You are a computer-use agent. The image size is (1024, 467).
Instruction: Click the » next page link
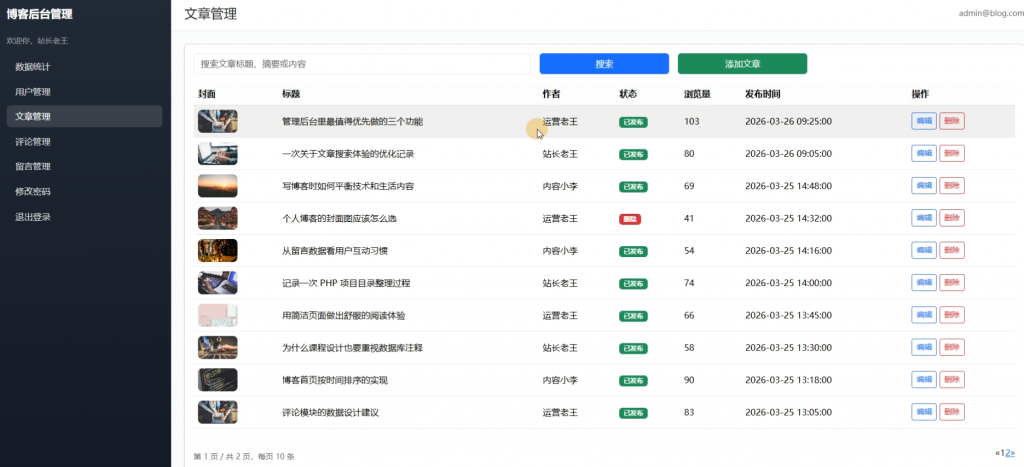pos(1013,453)
